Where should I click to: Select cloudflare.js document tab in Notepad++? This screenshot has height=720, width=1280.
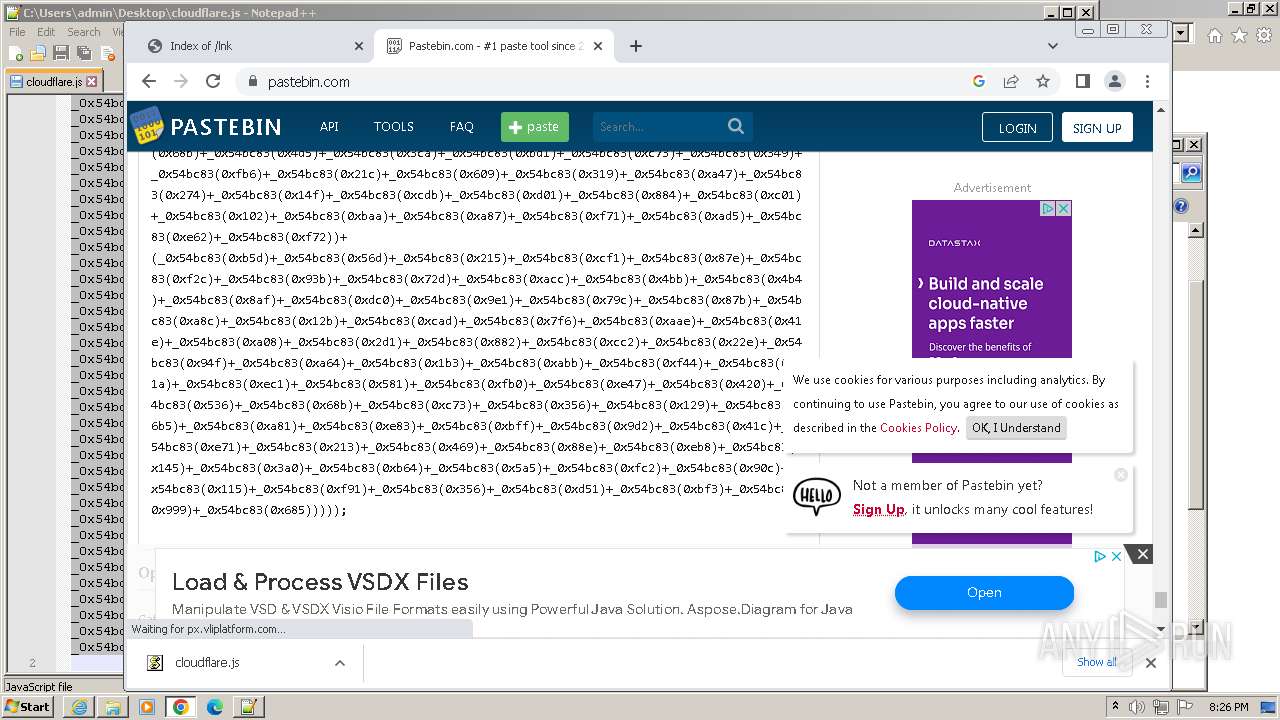pos(53,82)
